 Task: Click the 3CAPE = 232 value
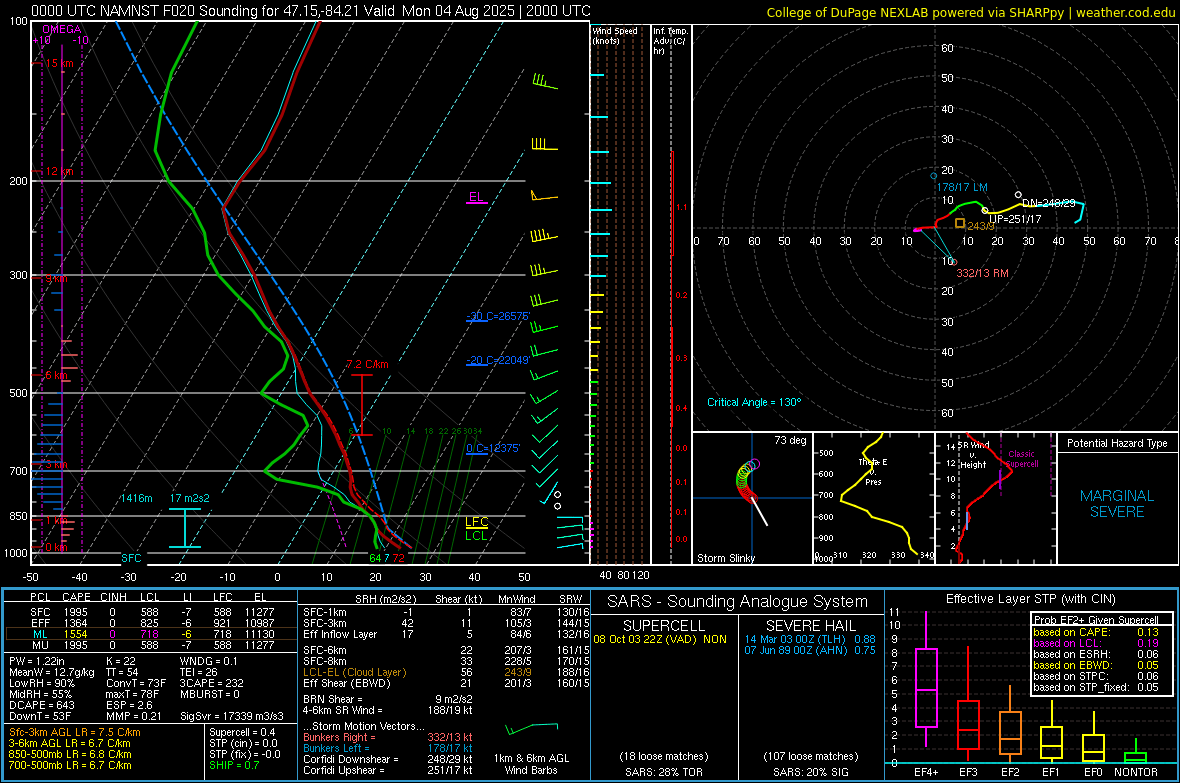point(211,683)
